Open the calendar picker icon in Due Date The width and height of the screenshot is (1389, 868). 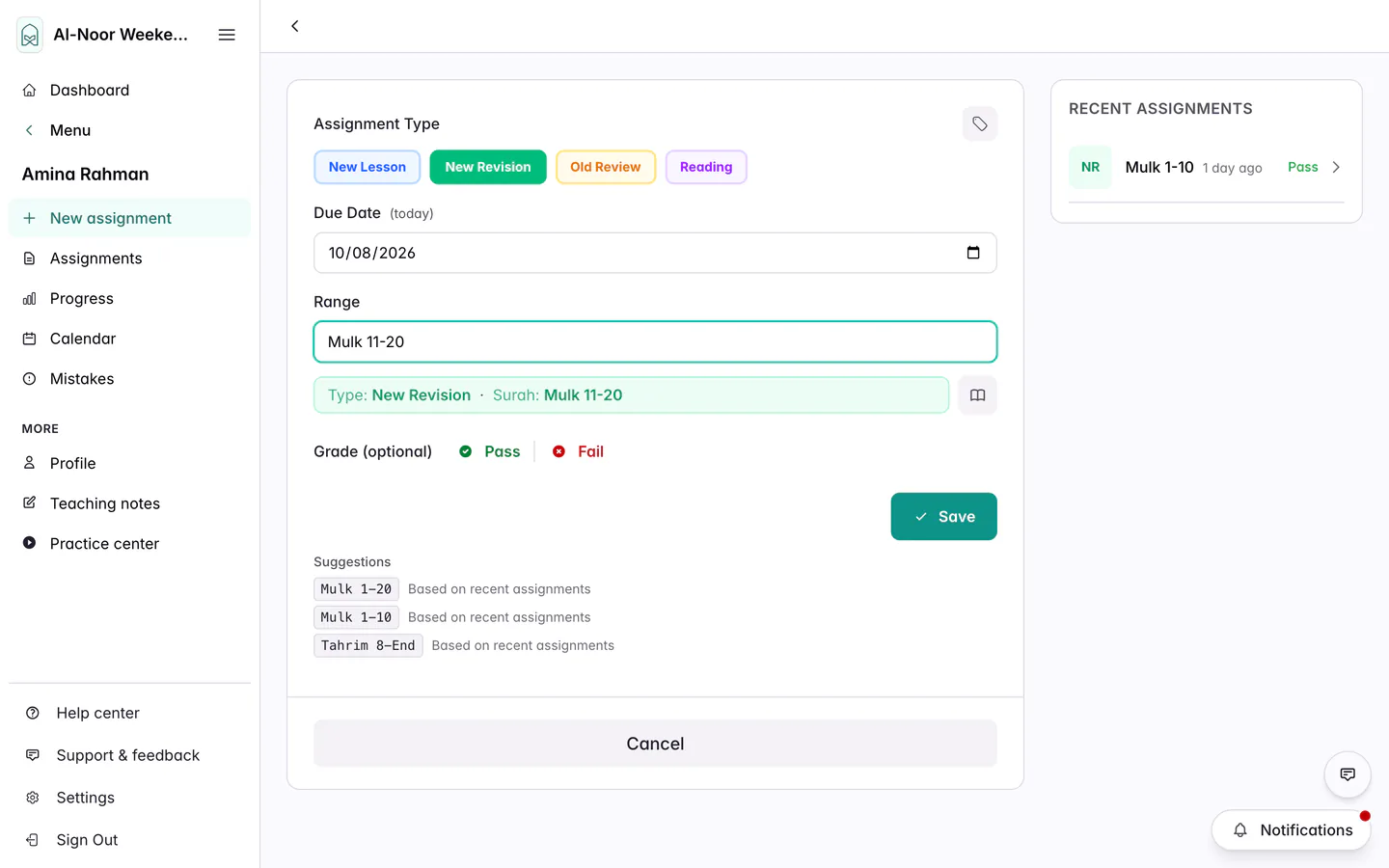(x=973, y=253)
